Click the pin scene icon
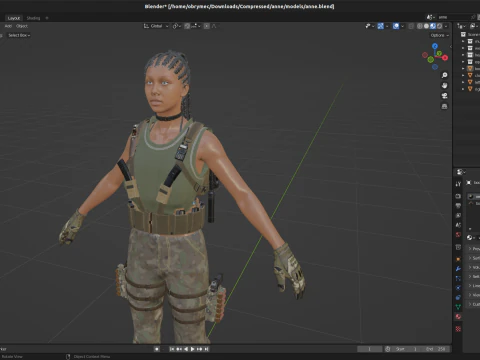This screenshot has height=360, width=480. click(473, 17)
